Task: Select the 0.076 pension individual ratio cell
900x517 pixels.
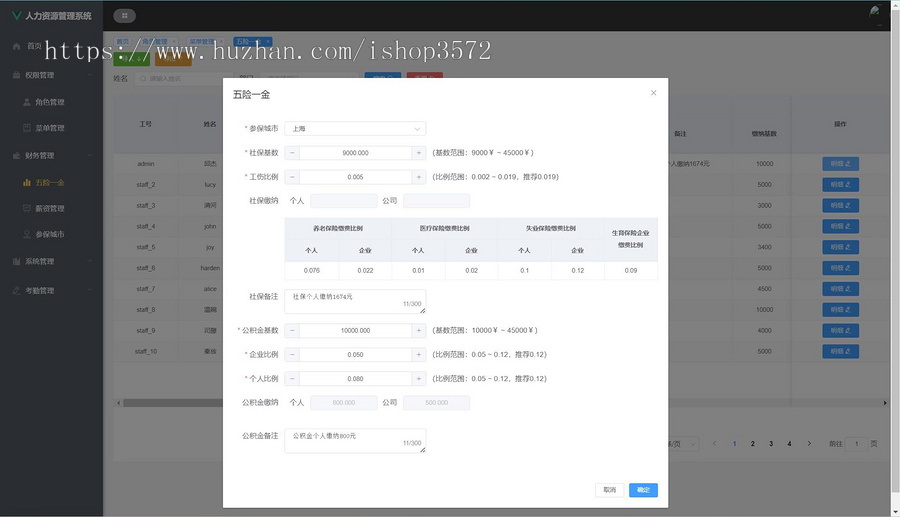Action: click(x=312, y=270)
